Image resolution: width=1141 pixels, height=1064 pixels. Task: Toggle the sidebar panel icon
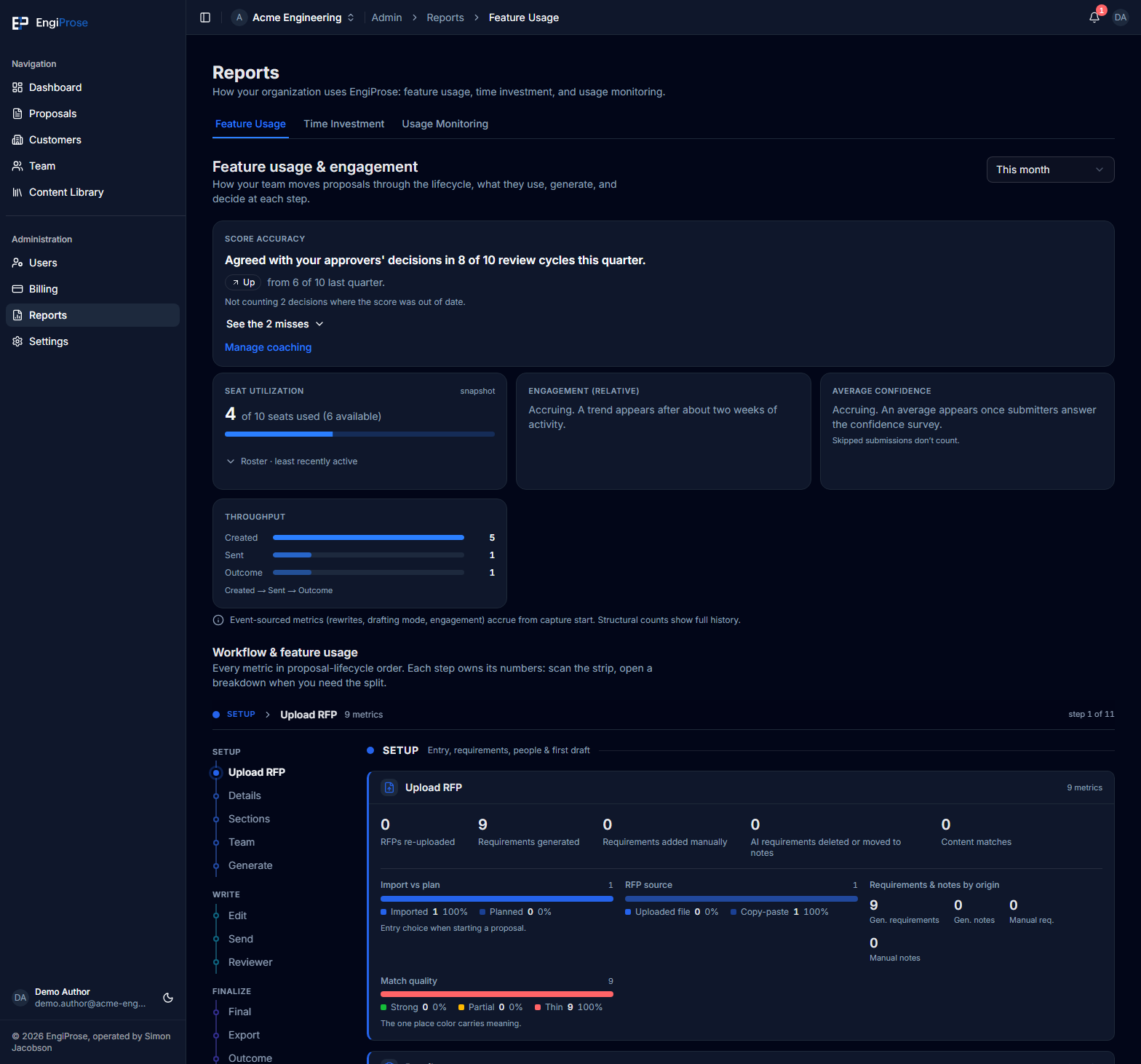[205, 17]
